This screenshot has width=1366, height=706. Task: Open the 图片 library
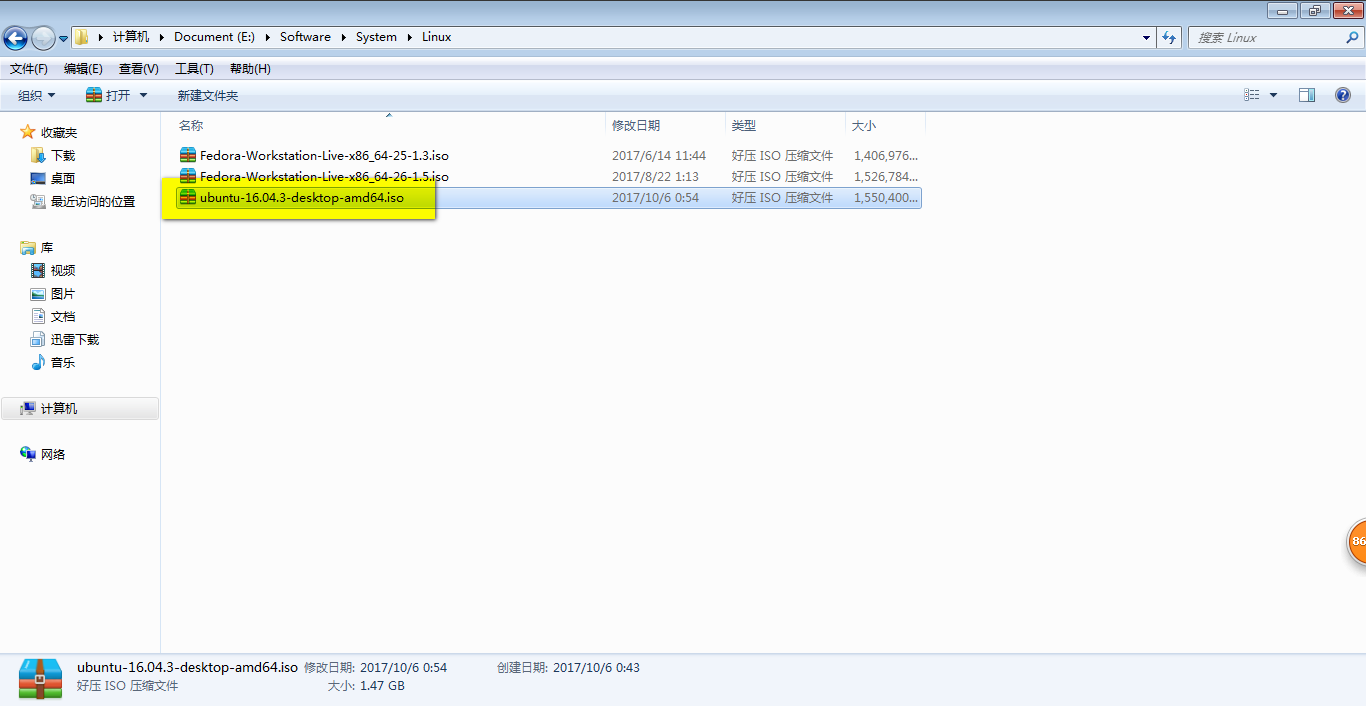pyautogui.click(x=63, y=293)
